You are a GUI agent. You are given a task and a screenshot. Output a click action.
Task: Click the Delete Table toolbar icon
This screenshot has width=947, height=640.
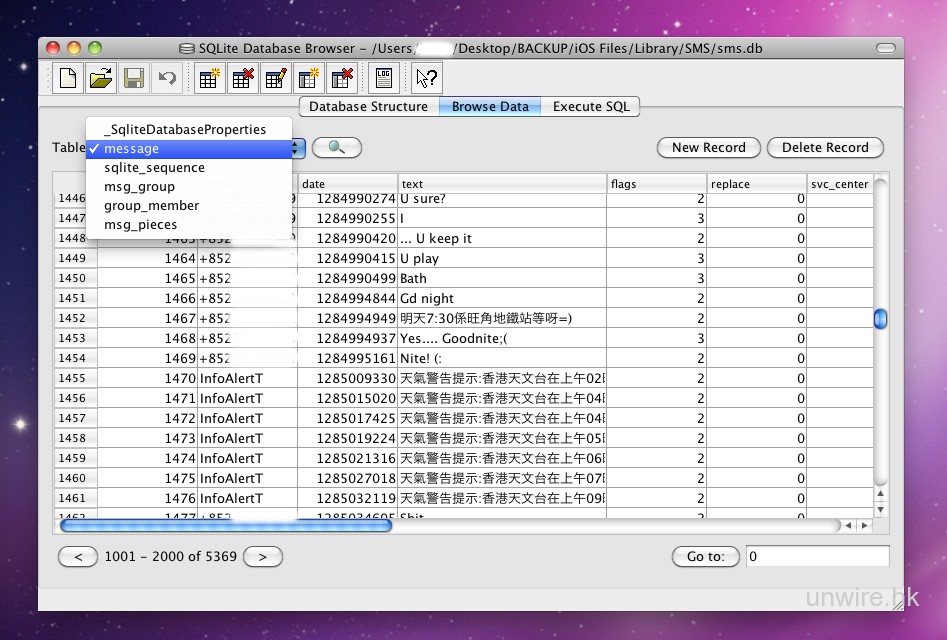pos(243,78)
